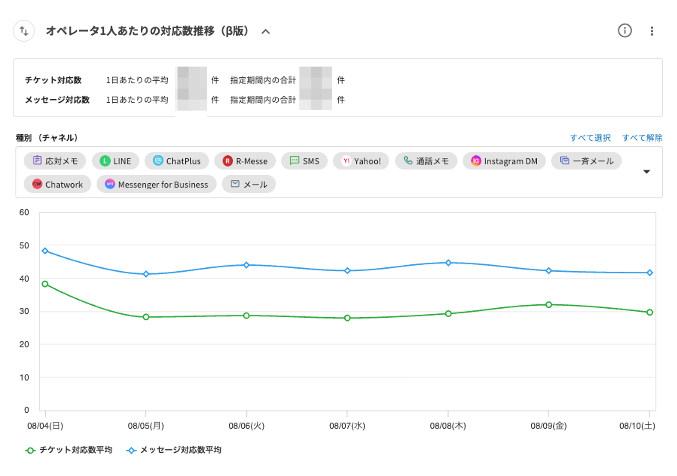Image resolution: width=677 pixels, height=476 pixels.
Task: Select the SMS channel chip
Action: coord(305,160)
